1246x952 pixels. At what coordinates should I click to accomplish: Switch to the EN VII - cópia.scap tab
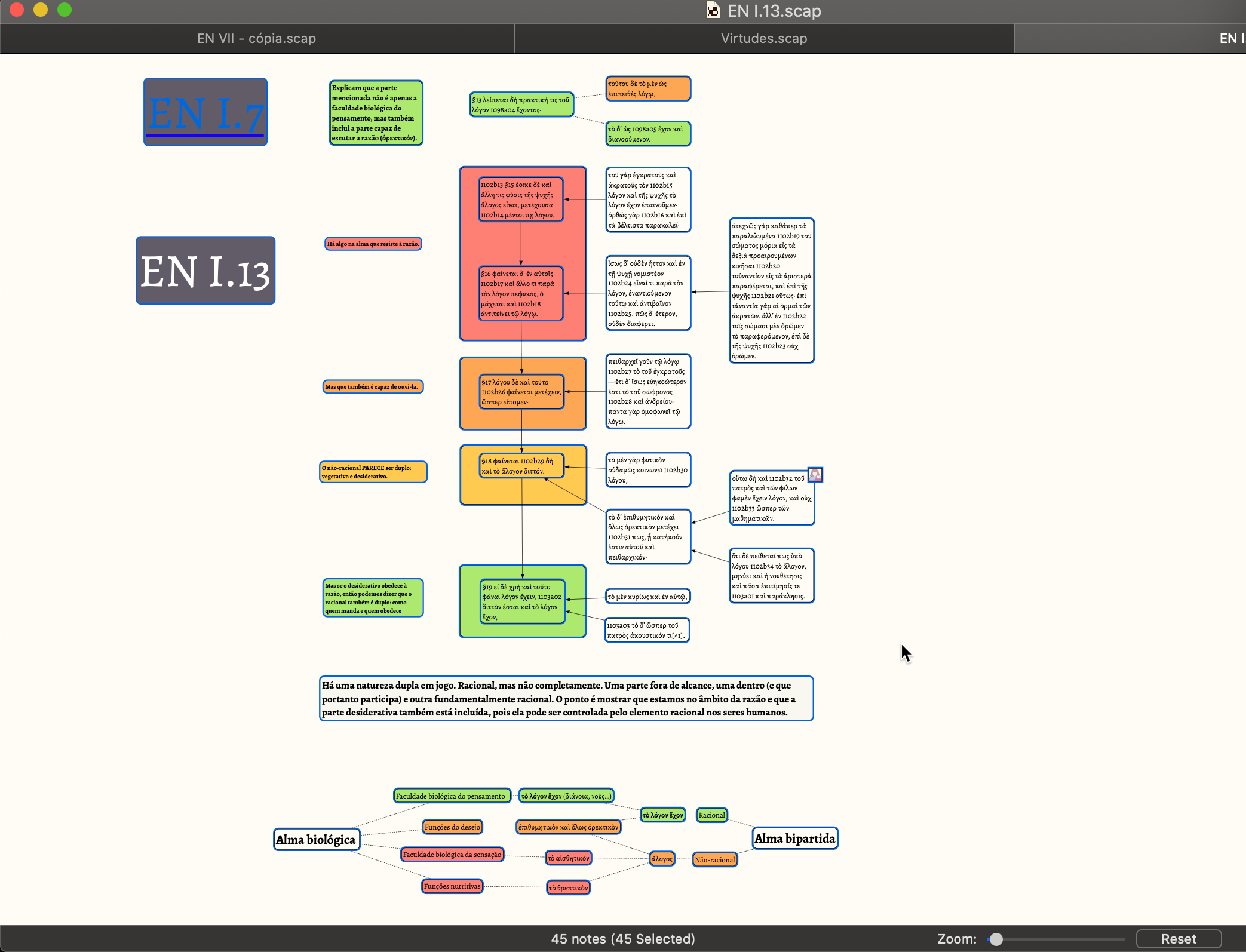point(257,38)
